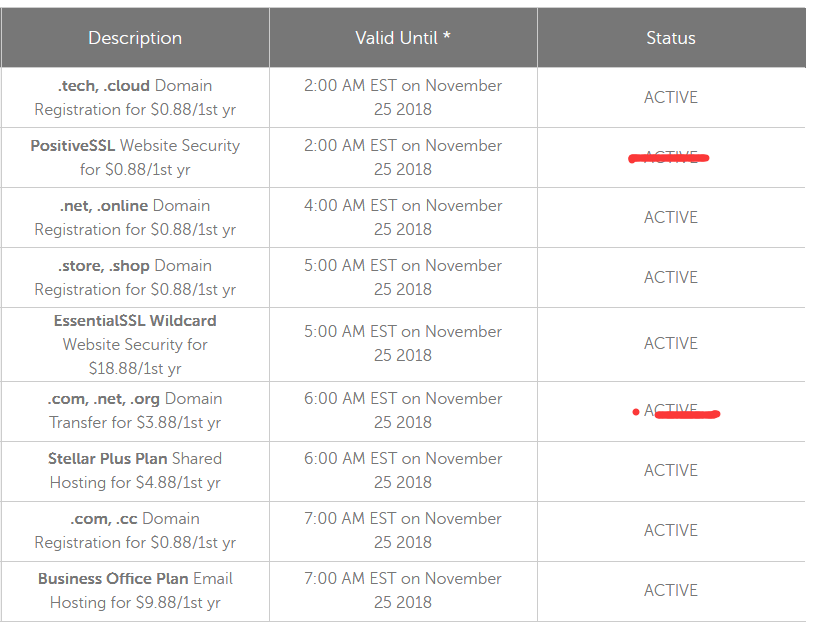815x627 pixels.
Task: Click the Status column header
Action: coord(671,38)
